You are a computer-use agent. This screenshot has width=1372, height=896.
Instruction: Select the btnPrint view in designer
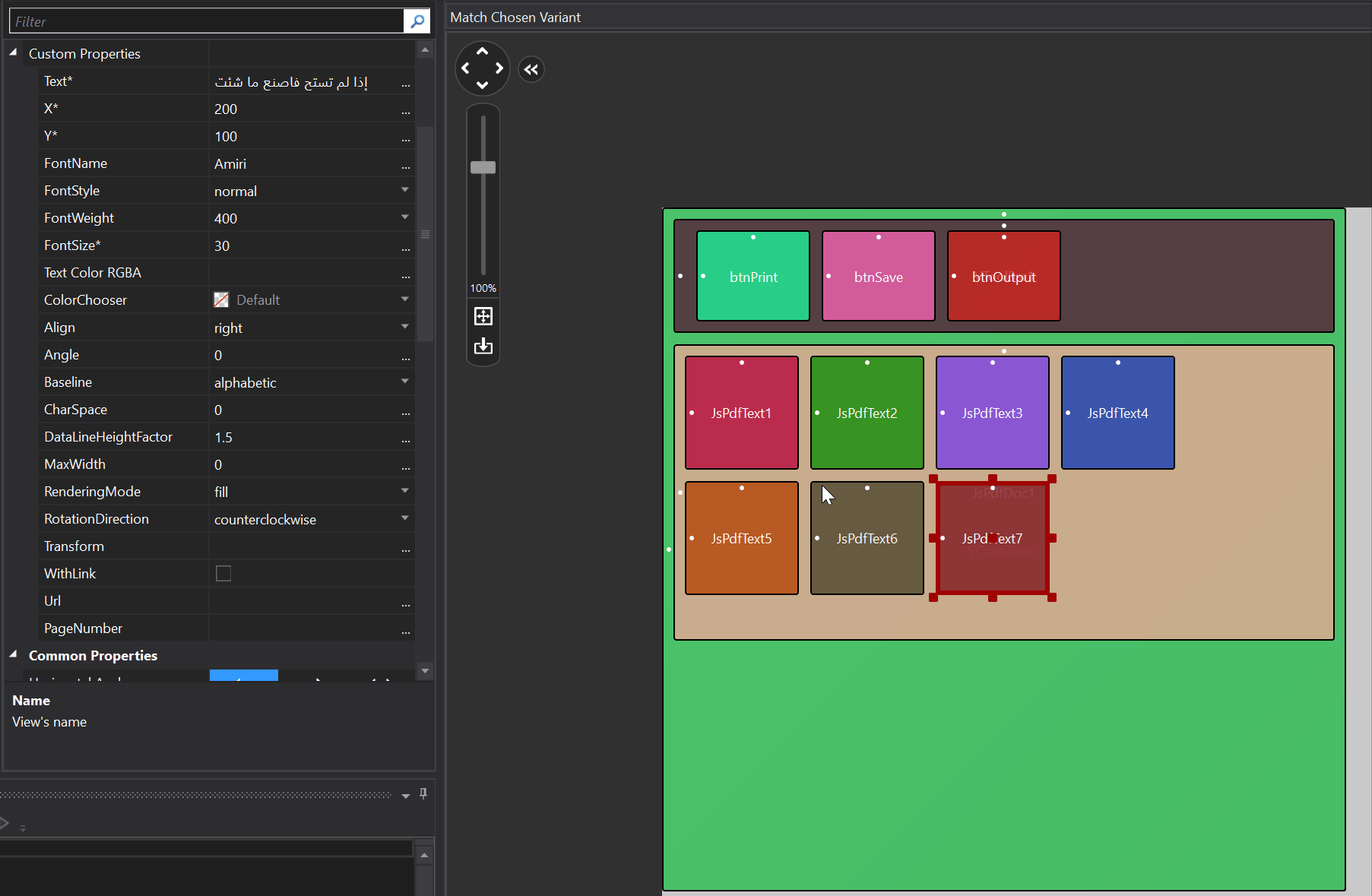coord(753,277)
